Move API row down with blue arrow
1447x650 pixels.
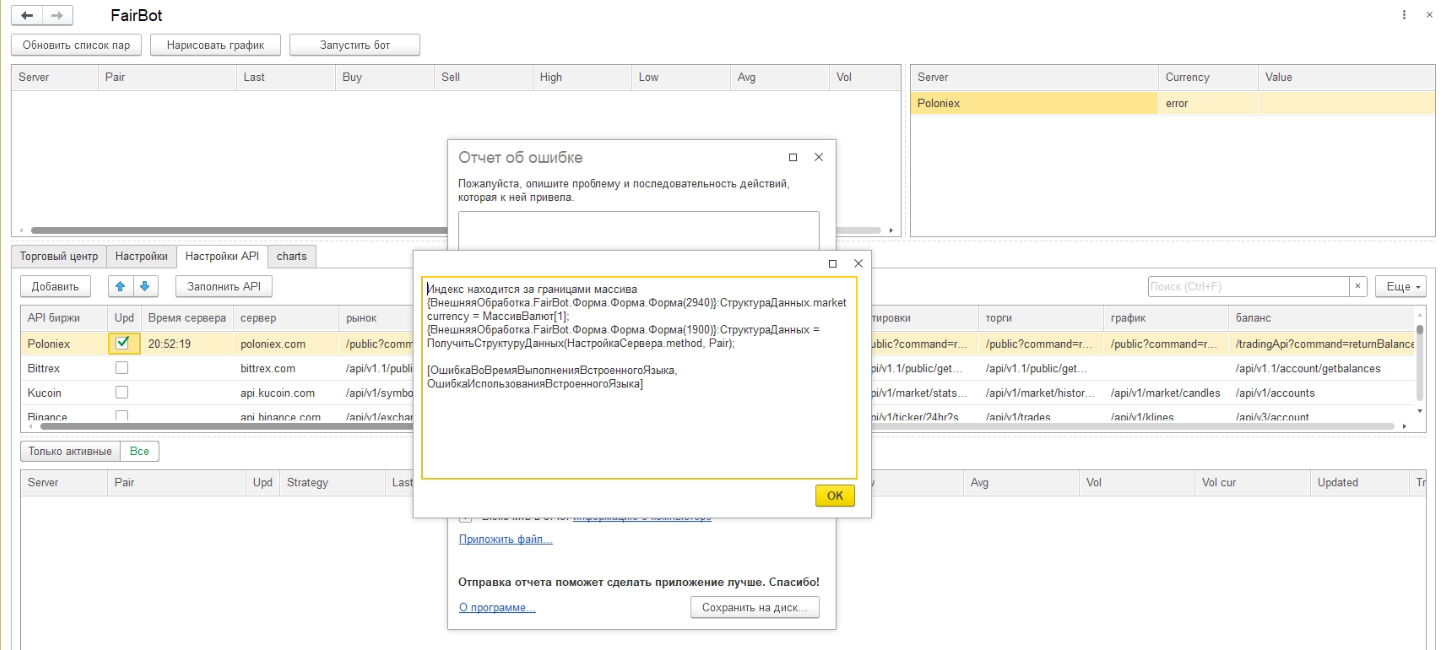[x=144, y=286]
